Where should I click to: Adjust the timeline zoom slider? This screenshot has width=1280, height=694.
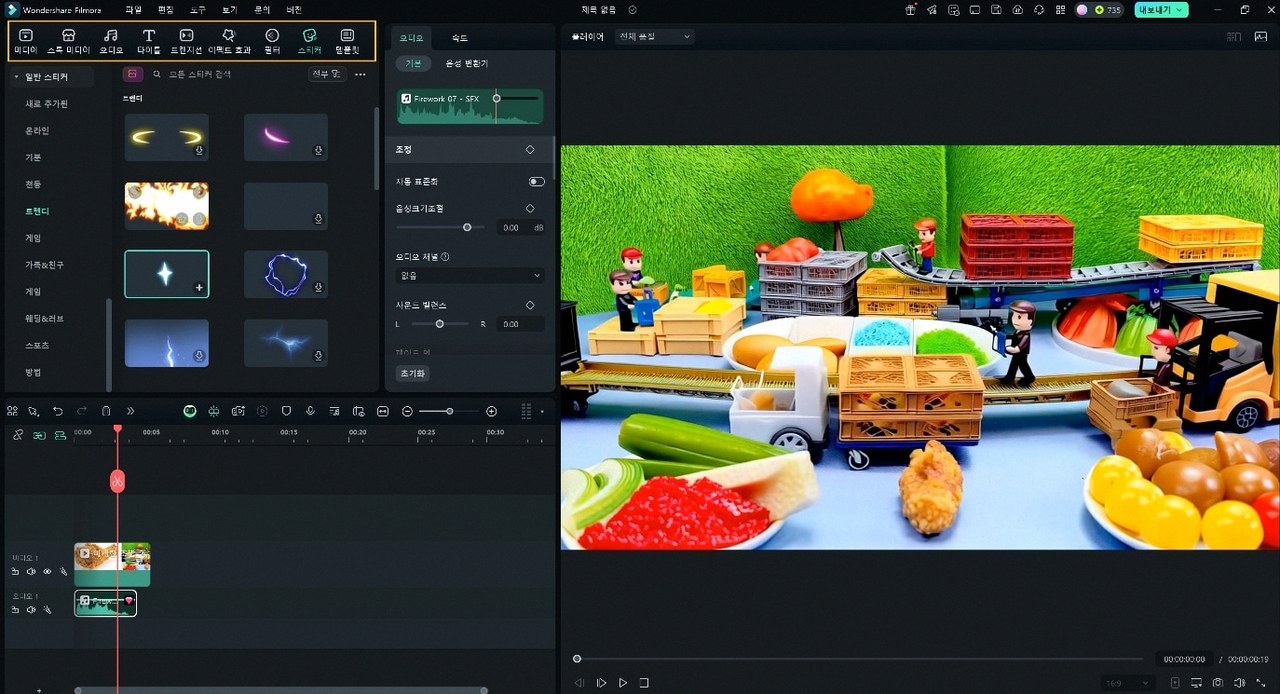[x=449, y=411]
